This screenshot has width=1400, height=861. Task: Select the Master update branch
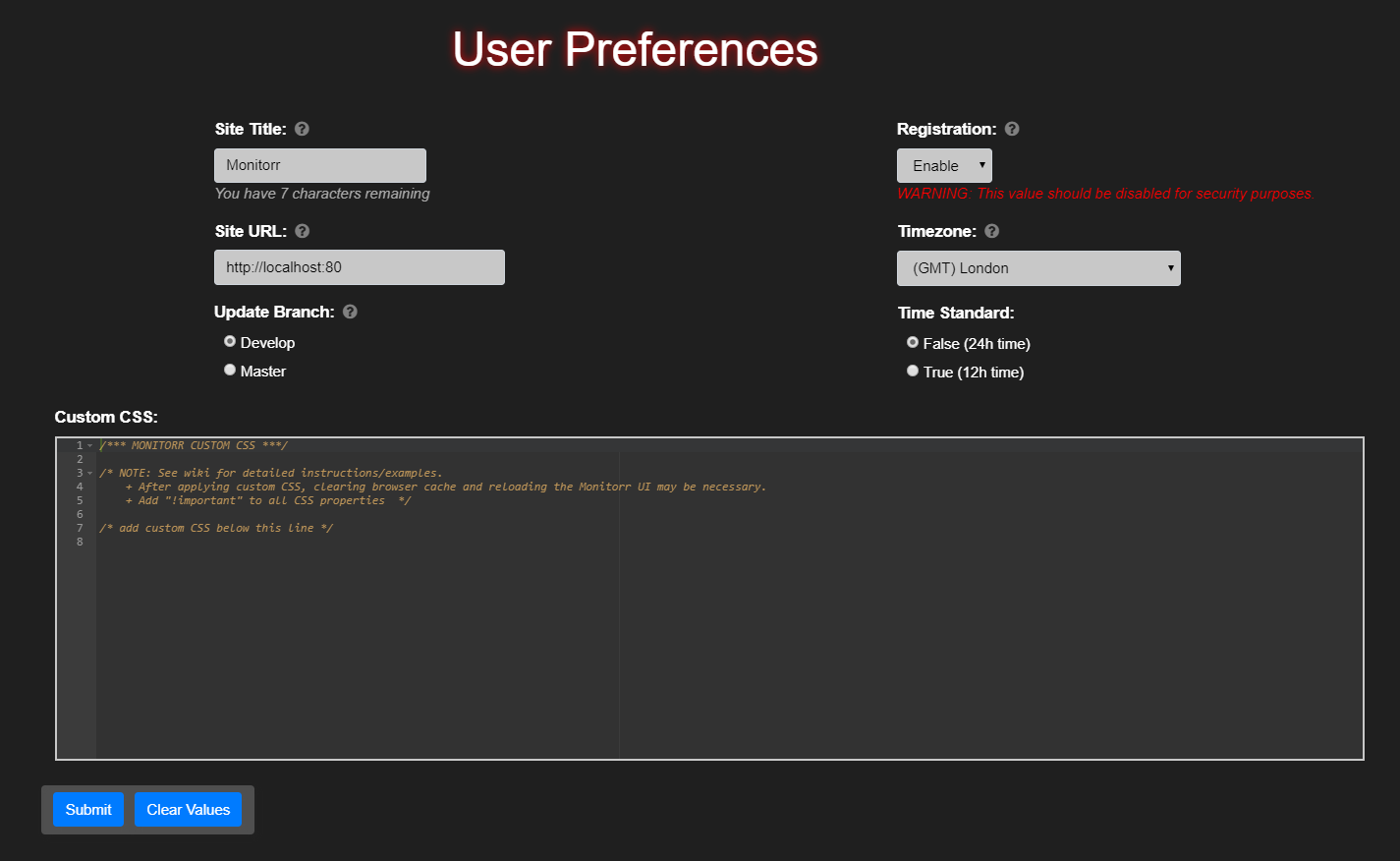click(x=229, y=369)
